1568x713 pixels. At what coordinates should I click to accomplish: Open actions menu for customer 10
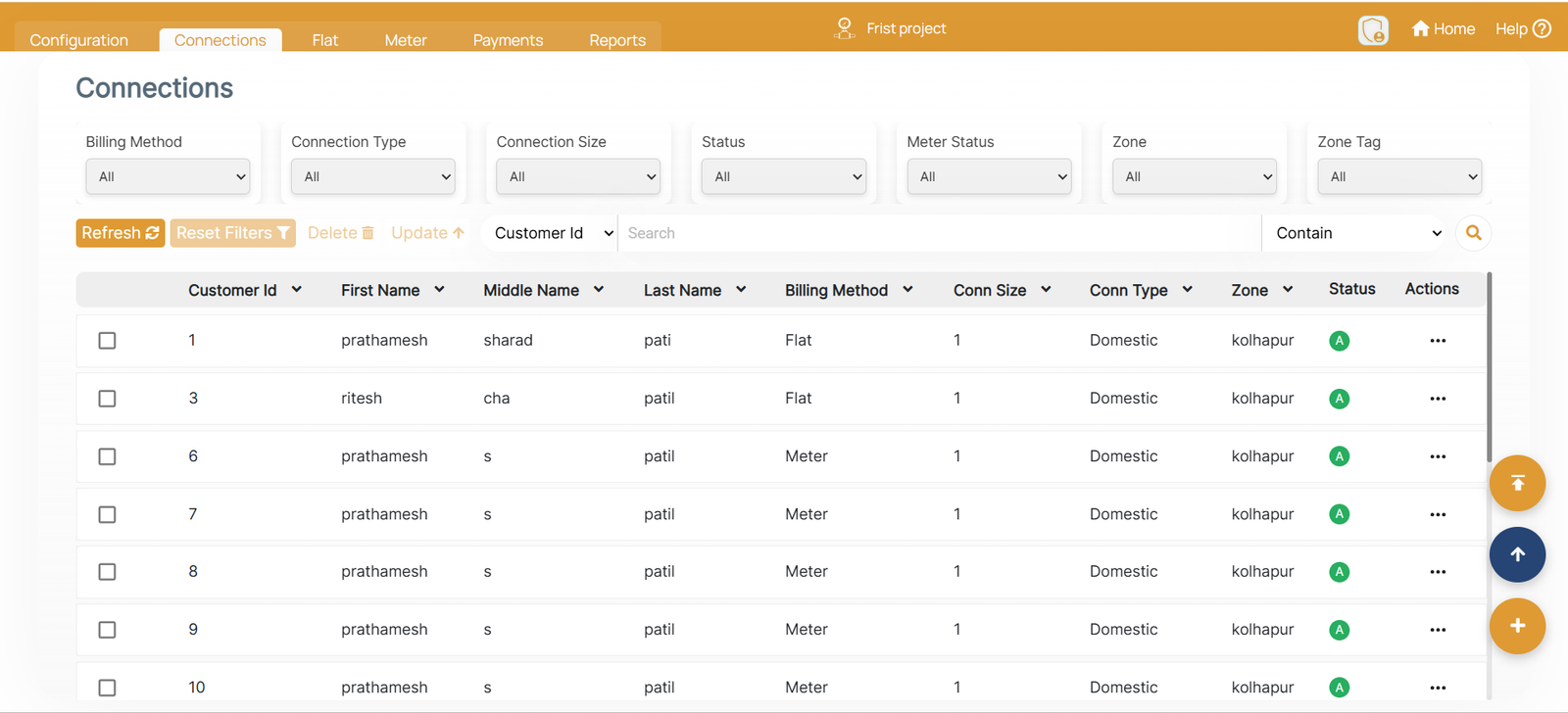pos(1437,688)
